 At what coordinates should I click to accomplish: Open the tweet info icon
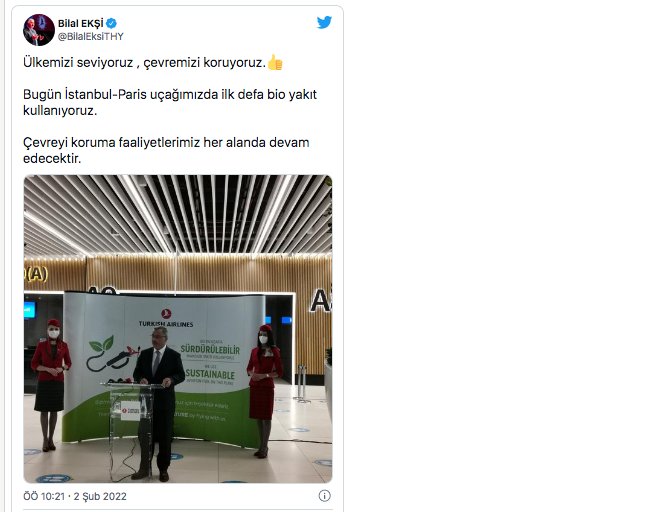324,496
